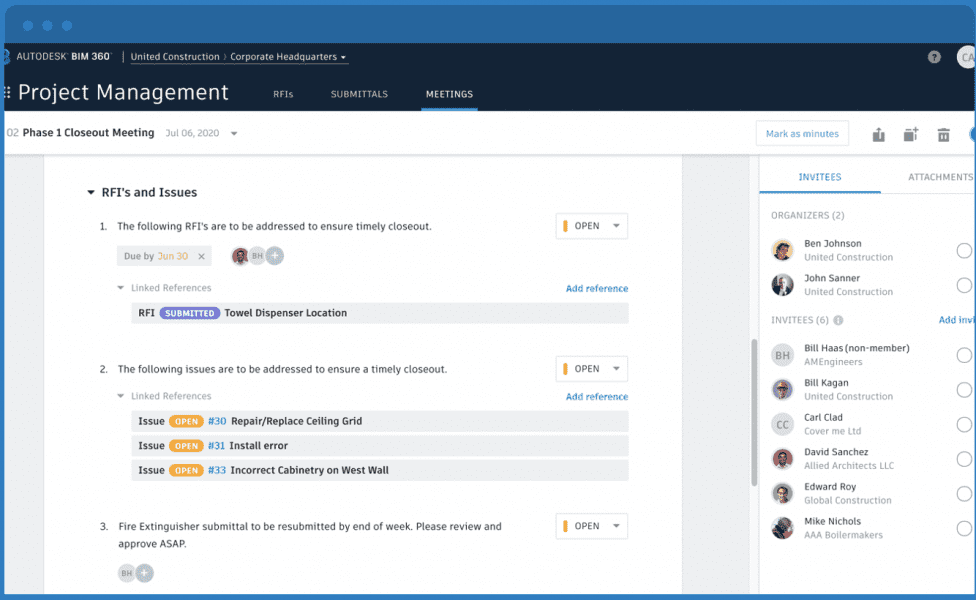The height and width of the screenshot is (600, 976).
Task: Open the help question mark icon
Action: 934,58
